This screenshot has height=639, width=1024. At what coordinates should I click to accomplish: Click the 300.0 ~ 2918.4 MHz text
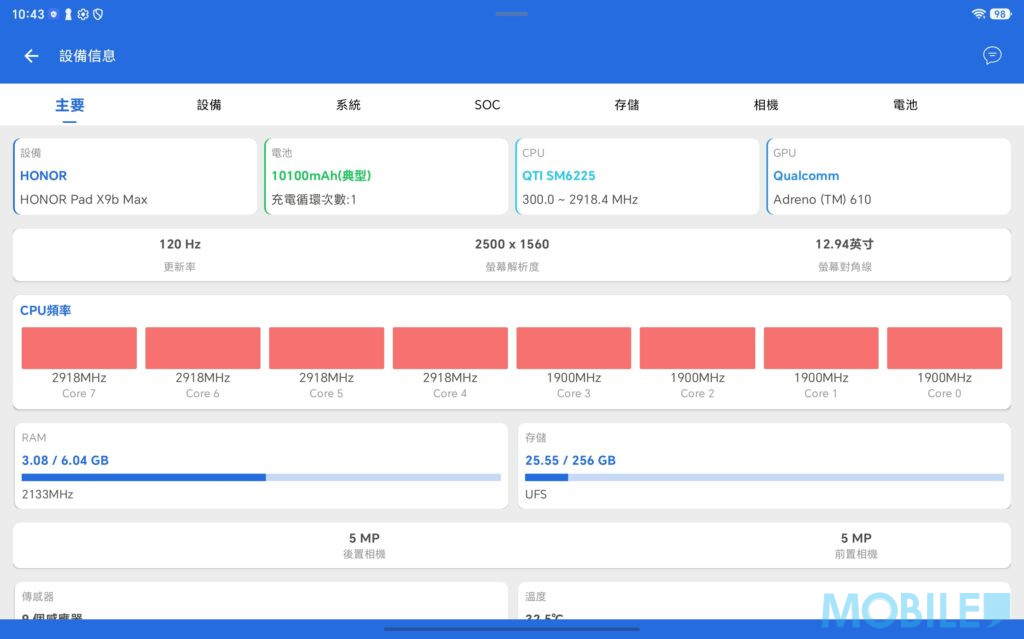point(580,199)
